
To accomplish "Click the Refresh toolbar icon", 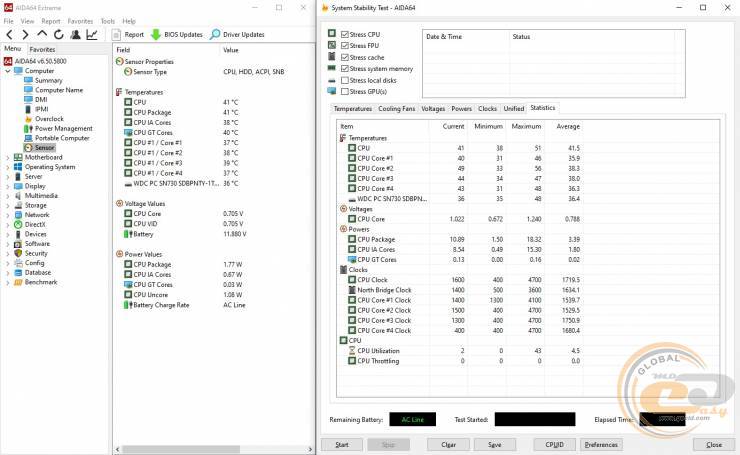I will pyautogui.click(x=59, y=34).
